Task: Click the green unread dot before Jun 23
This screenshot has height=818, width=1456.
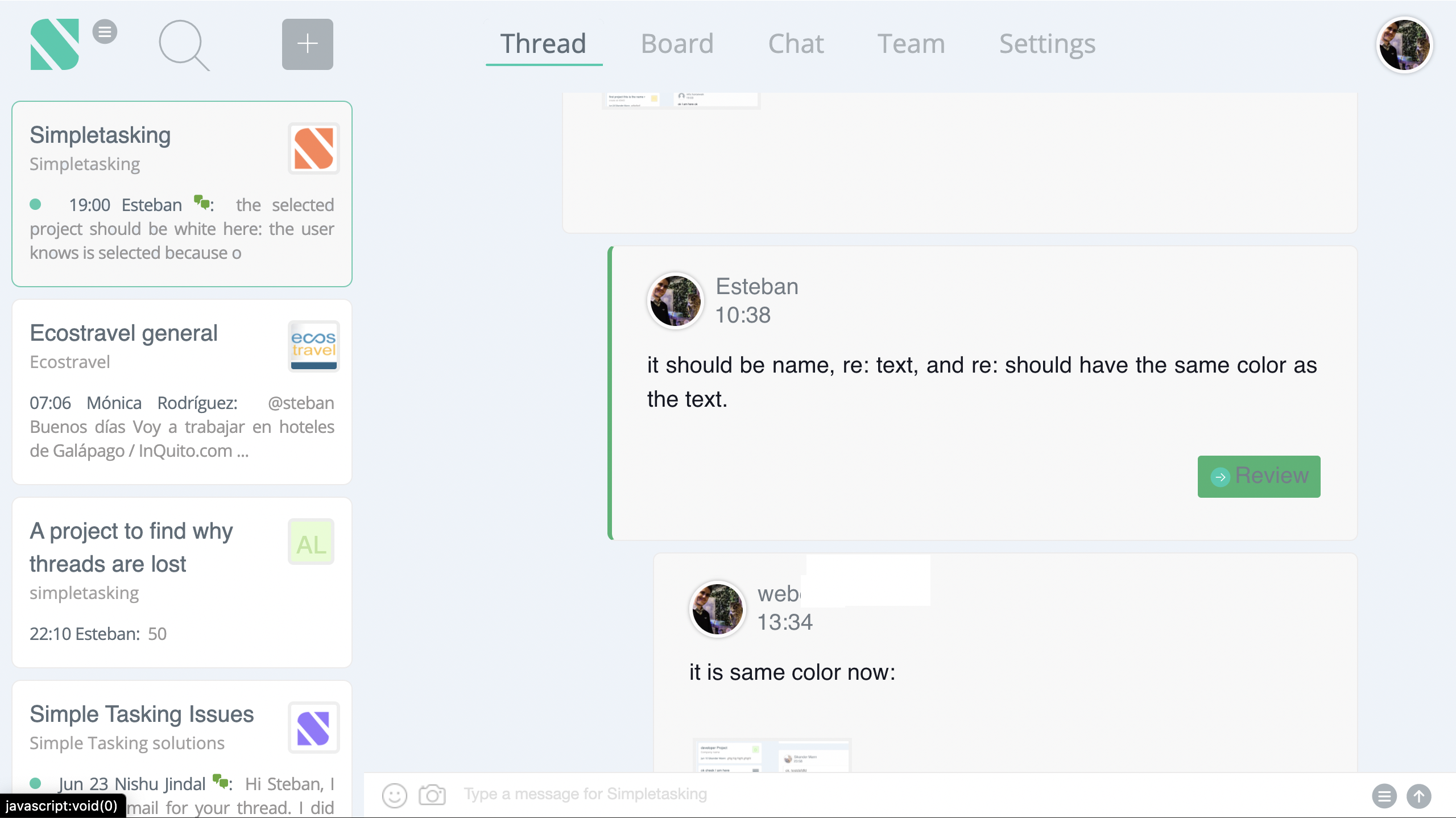Action: pyautogui.click(x=35, y=783)
